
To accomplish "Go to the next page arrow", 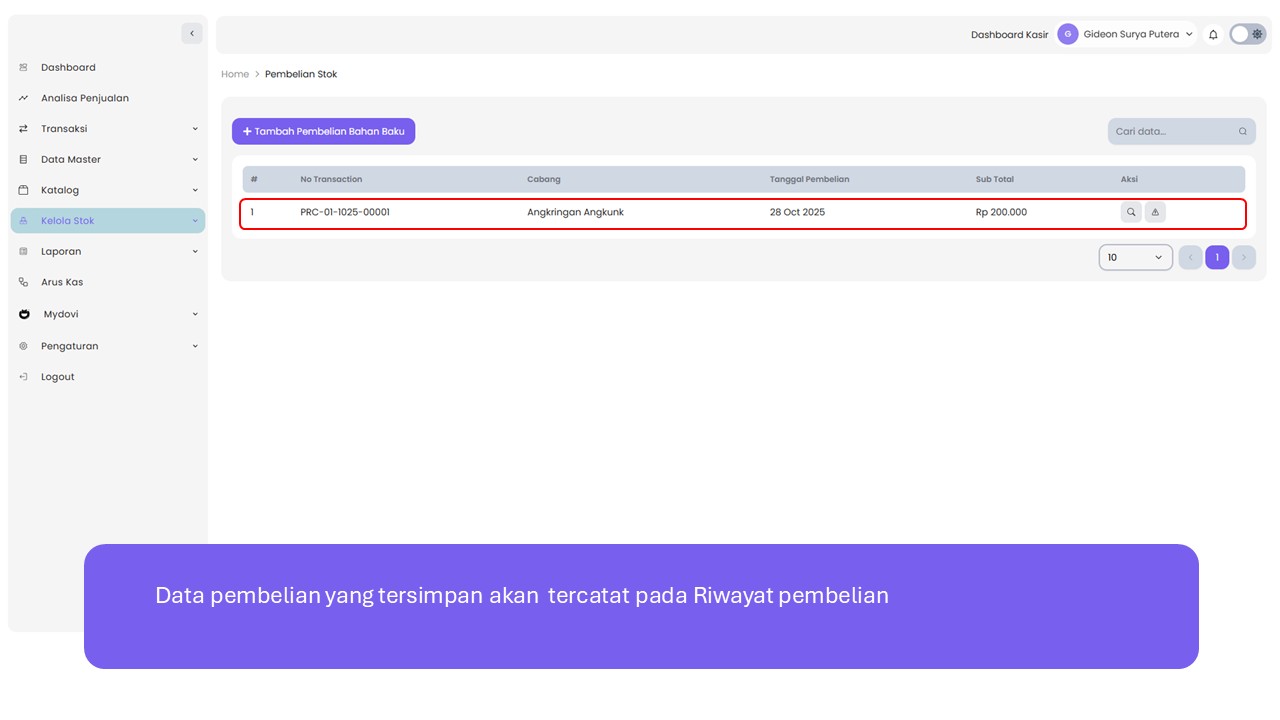I will [x=1243, y=258].
